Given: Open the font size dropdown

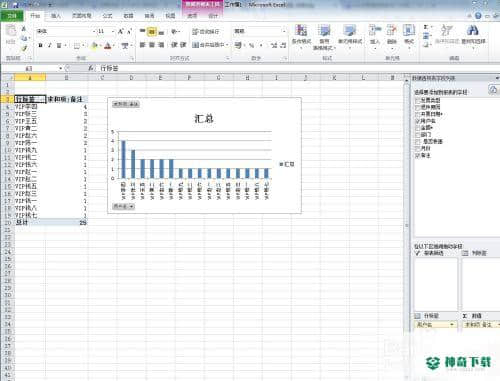Looking at the screenshot, I should tap(113, 31).
